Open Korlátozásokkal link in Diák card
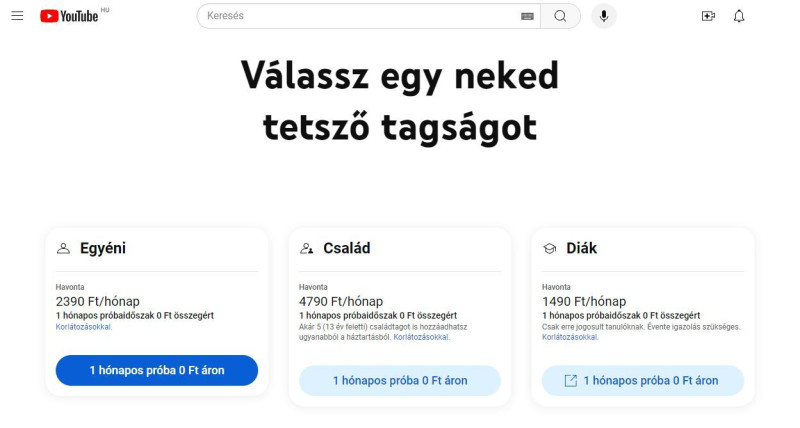Image resolution: width=800 pixels, height=428 pixels. (x=570, y=337)
